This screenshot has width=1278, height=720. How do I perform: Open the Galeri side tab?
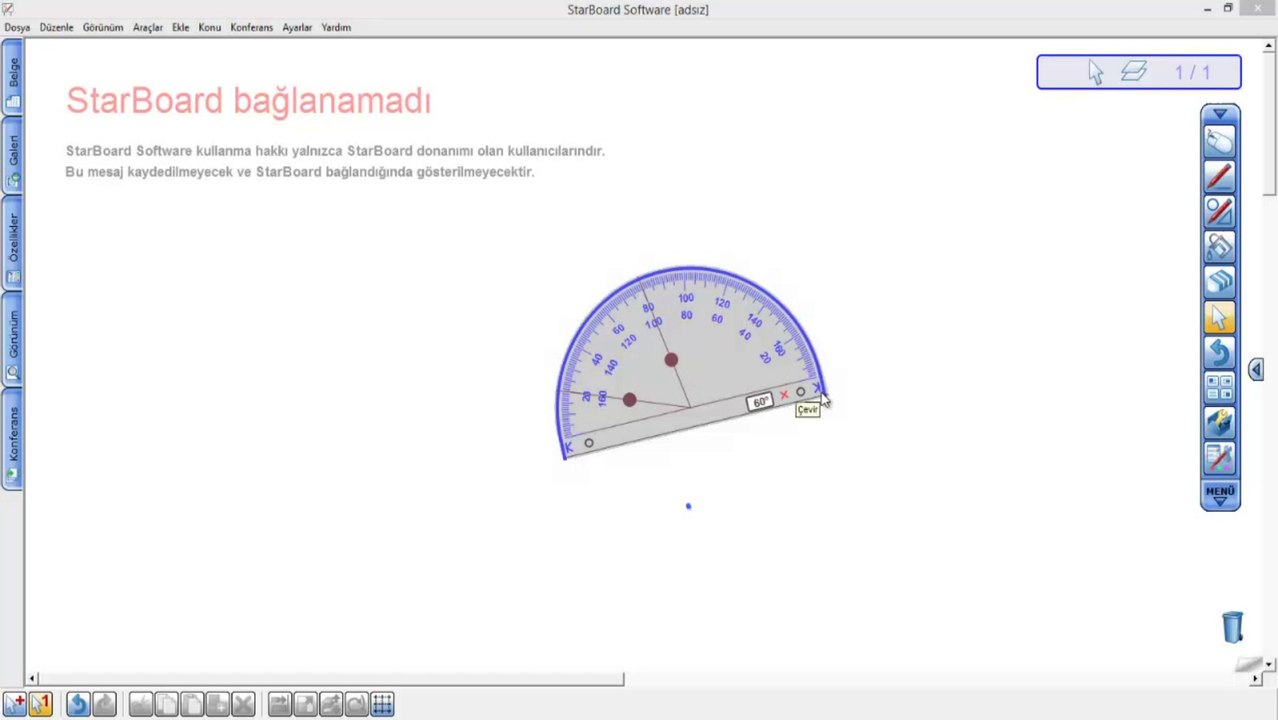click(13, 160)
